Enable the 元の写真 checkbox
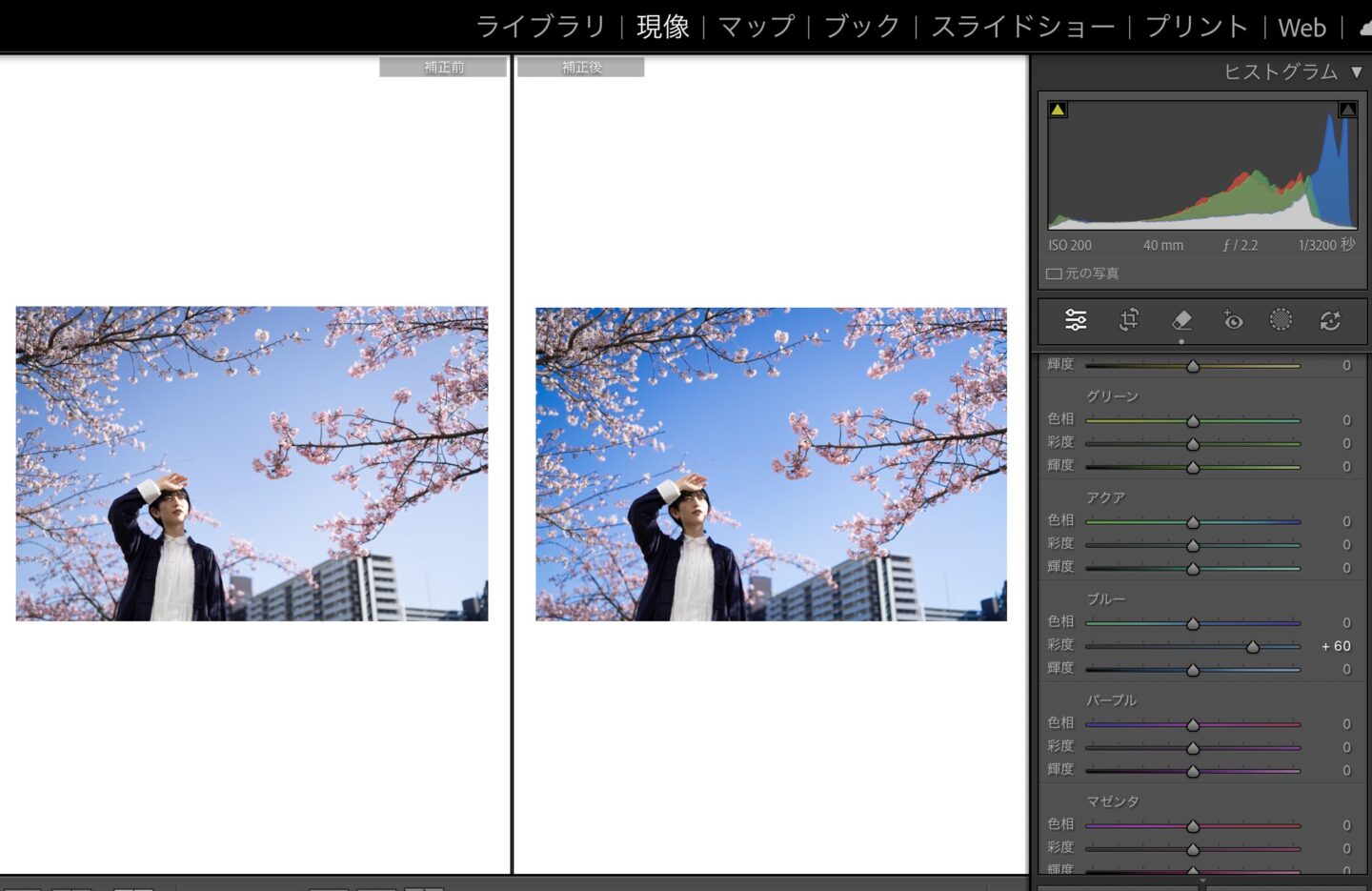The height and width of the screenshot is (891, 1372). point(1054,274)
